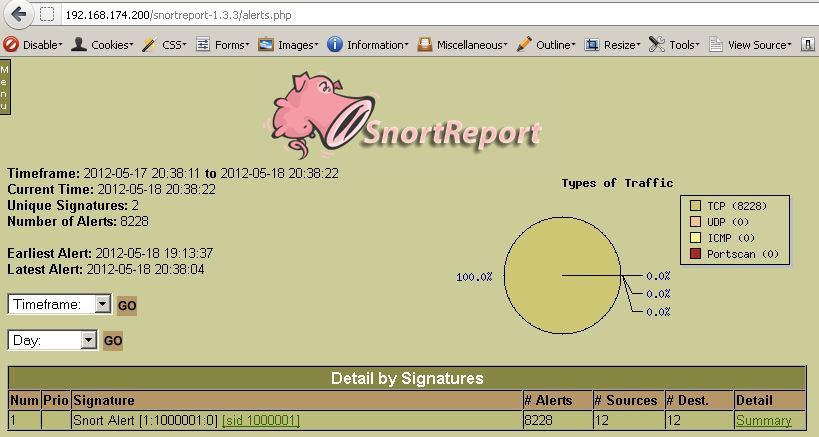This screenshot has width=819, height=437.
Task: Click GO next to Timeframe dropdown
Action: [x=127, y=305]
